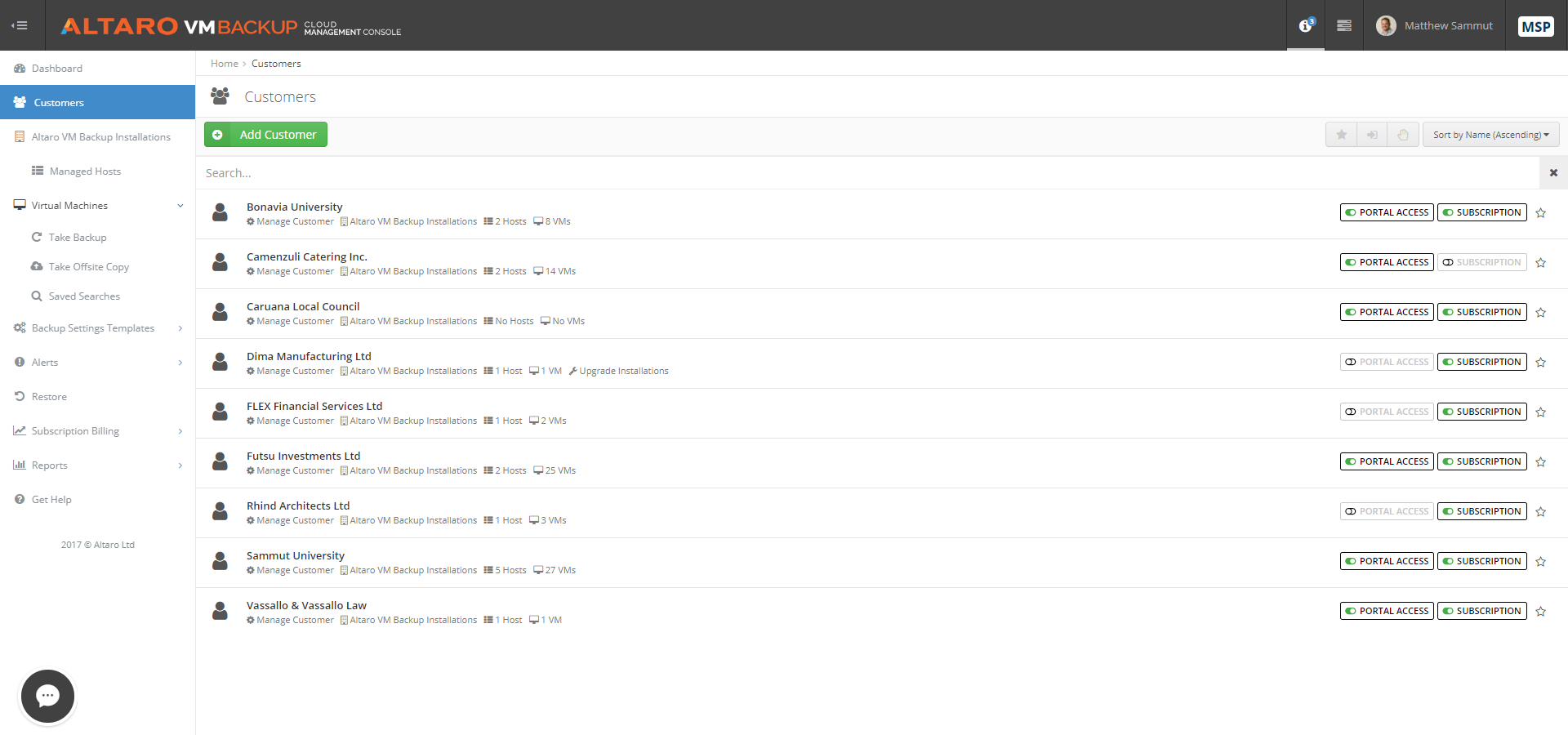Open the notifications info icon with badge
The width and height of the screenshot is (1568, 735).
(1306, 25)
